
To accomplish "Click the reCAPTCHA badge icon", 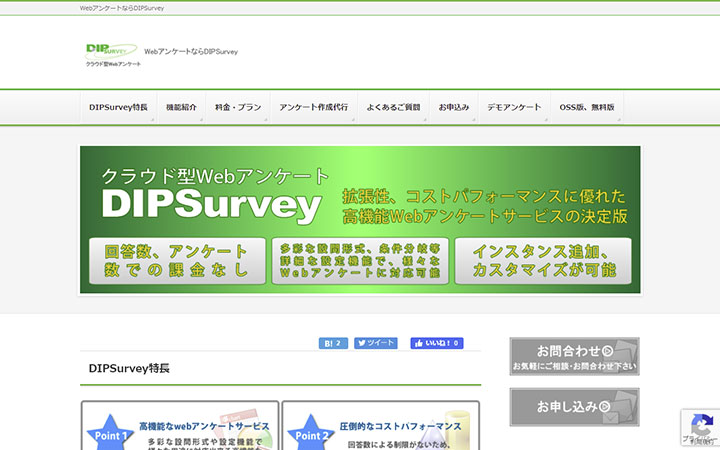I will point(700,428).
